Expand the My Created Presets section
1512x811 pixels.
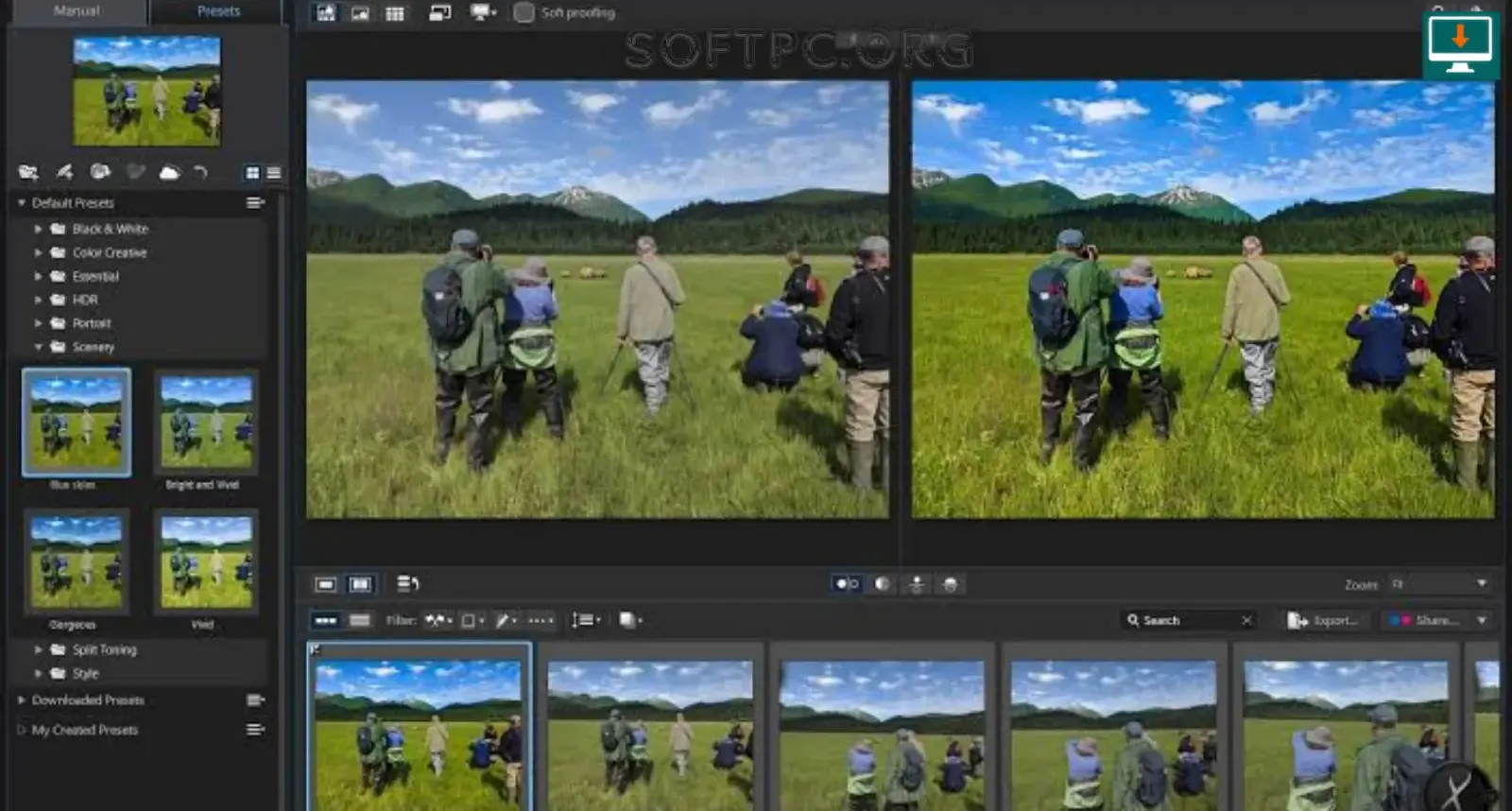(22, 730)
